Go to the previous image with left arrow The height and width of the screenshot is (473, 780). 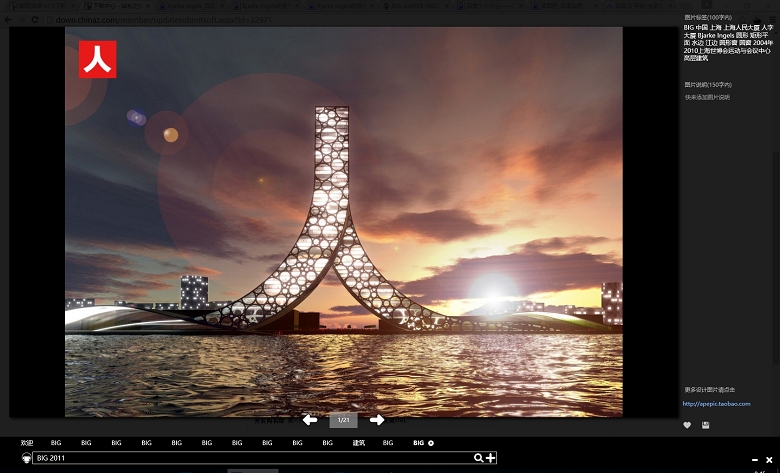(x=310, y=420)
